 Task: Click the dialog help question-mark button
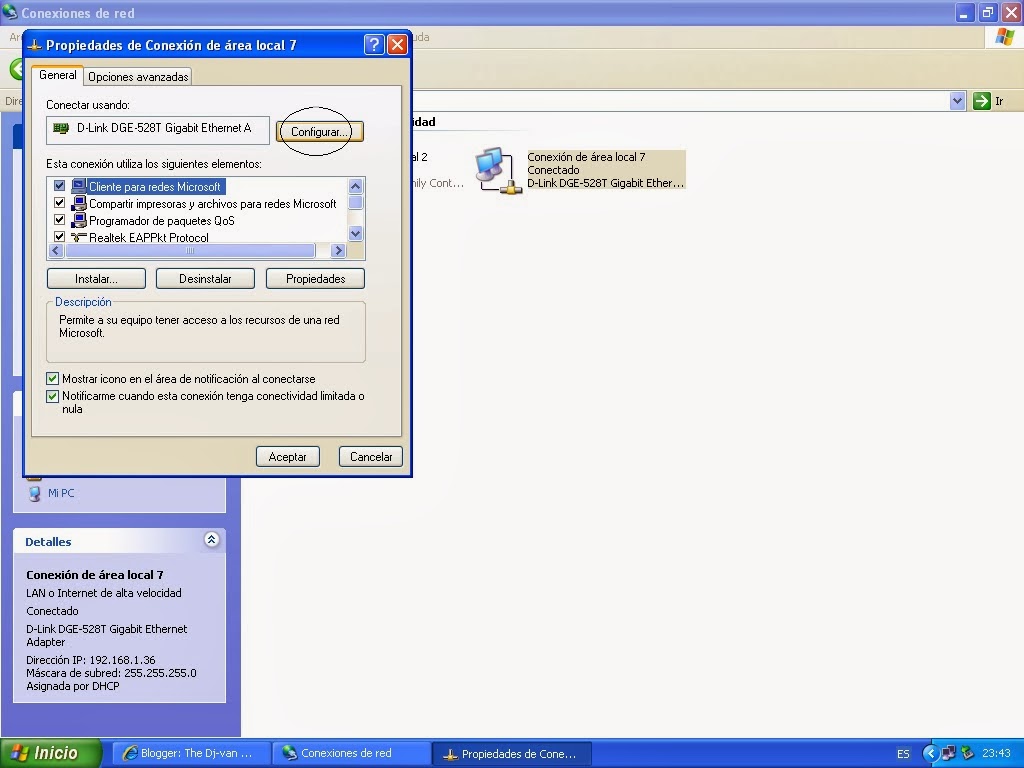click(x=374, y=44)
